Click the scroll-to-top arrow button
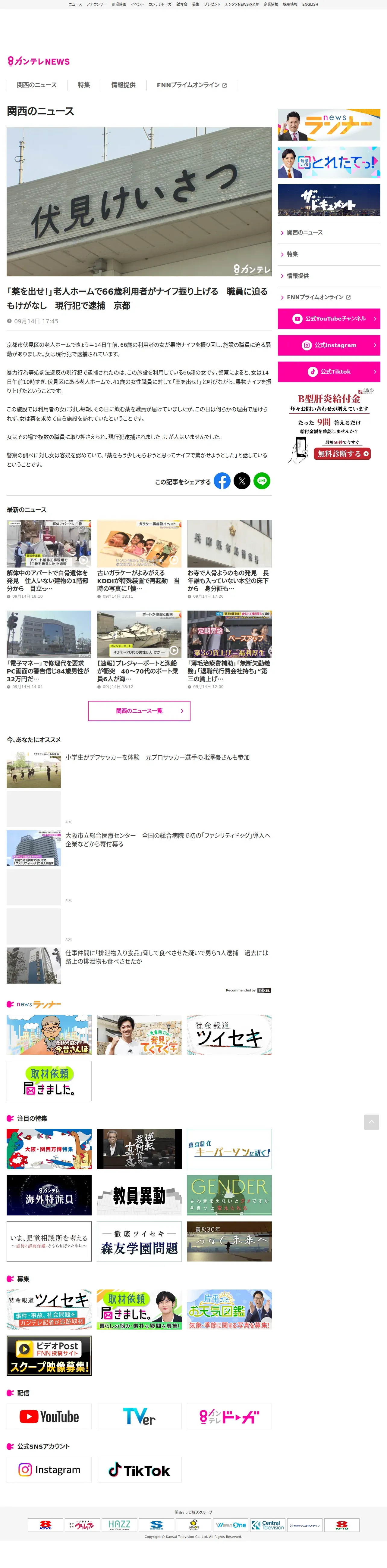Screen dimensions: 387x1568 click(x=371, y=1122)
